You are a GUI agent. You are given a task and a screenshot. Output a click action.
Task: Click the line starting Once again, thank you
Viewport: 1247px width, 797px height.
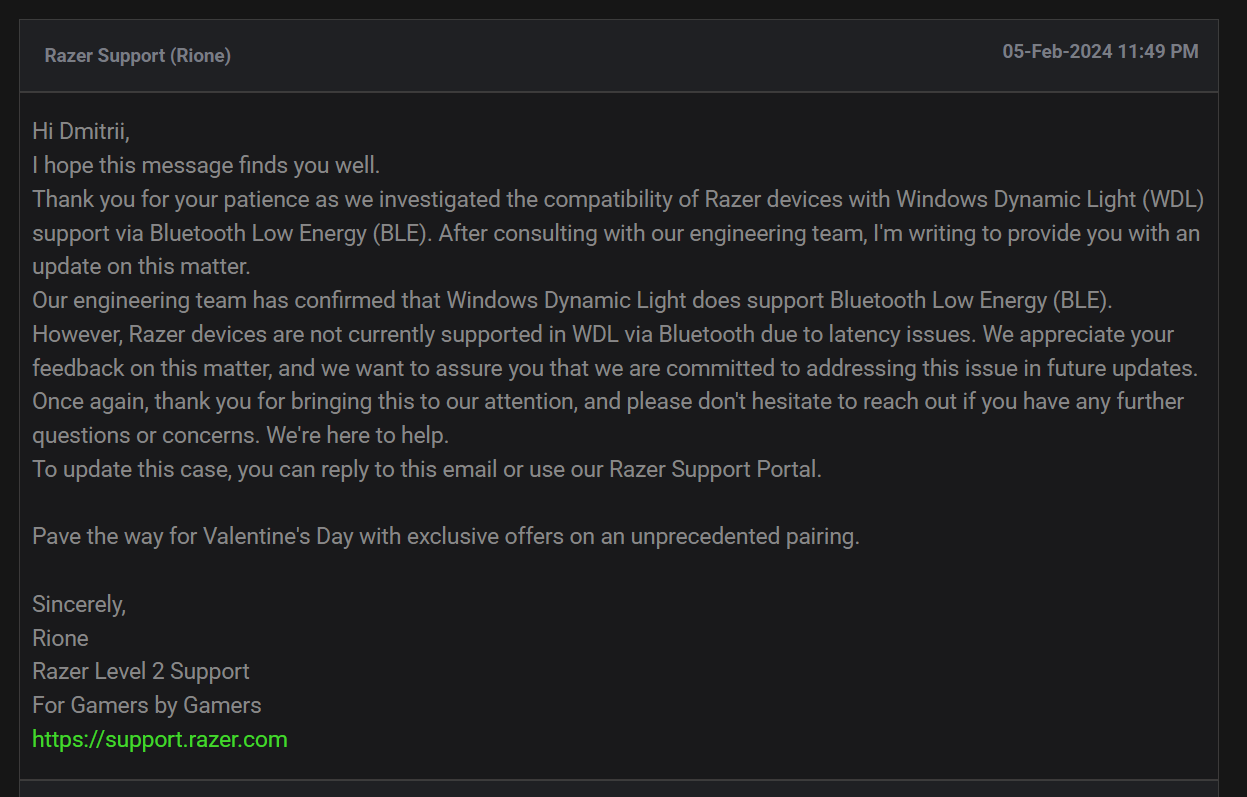point(608,402)
